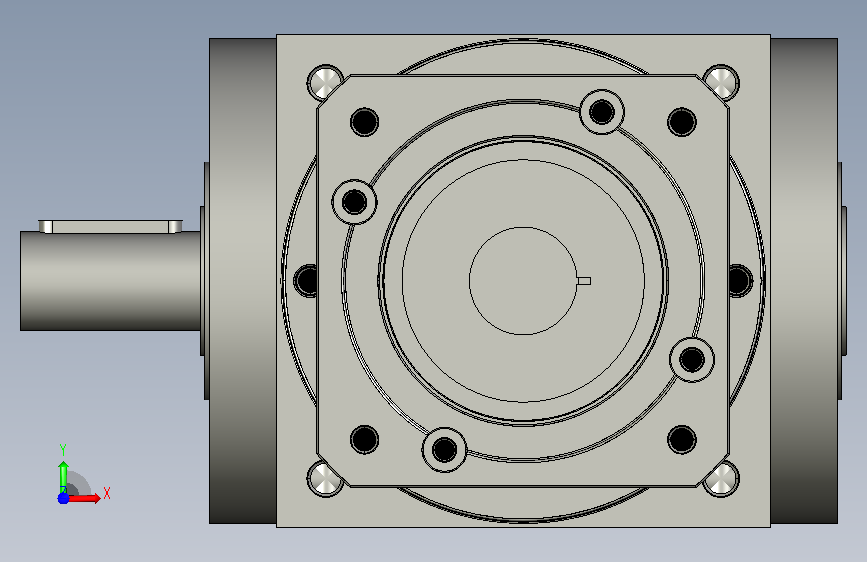Select the protruding output shaft on the left

110,281
